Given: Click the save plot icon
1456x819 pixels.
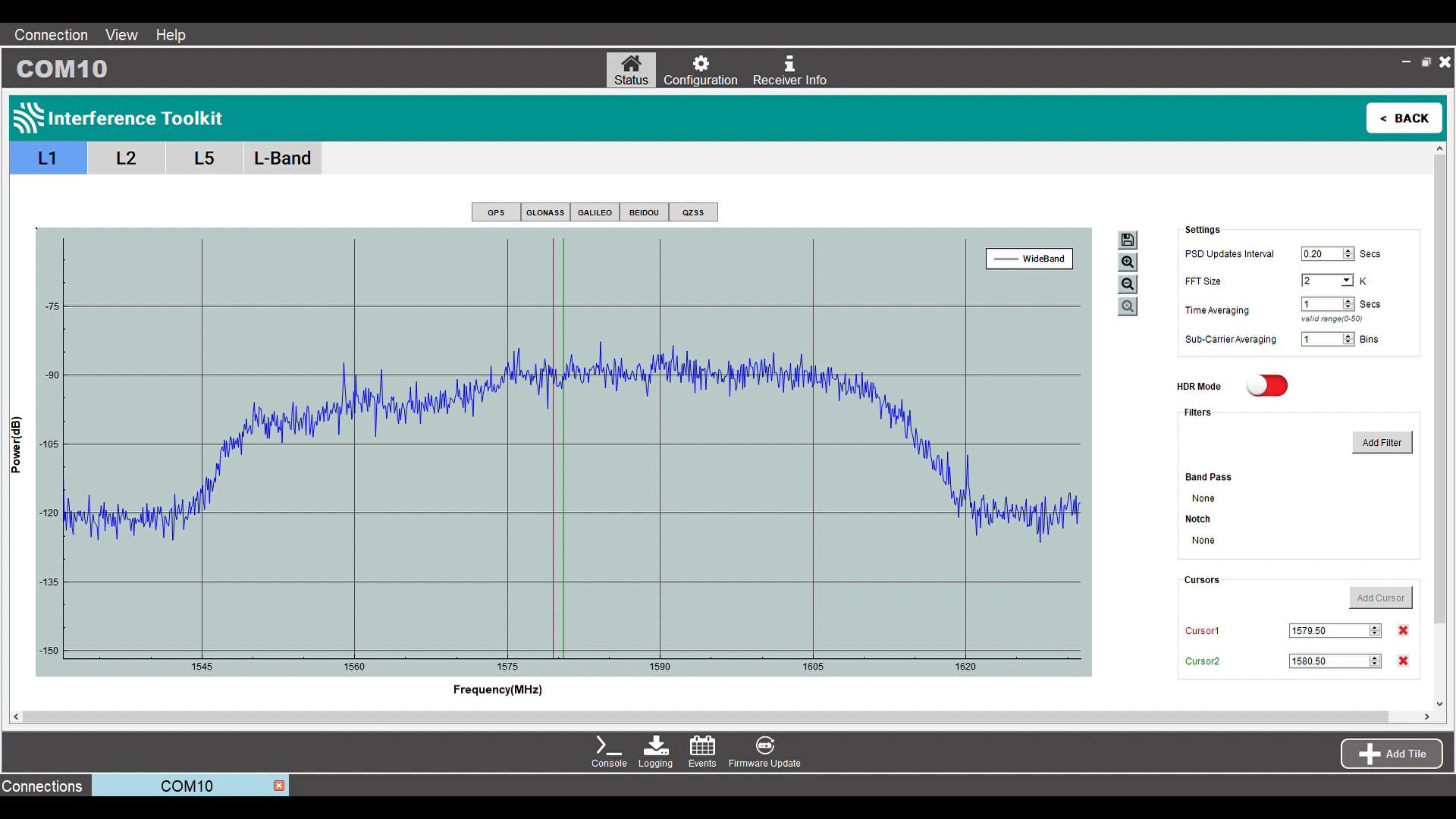Looking at the screenshot, I should 1128,240.
